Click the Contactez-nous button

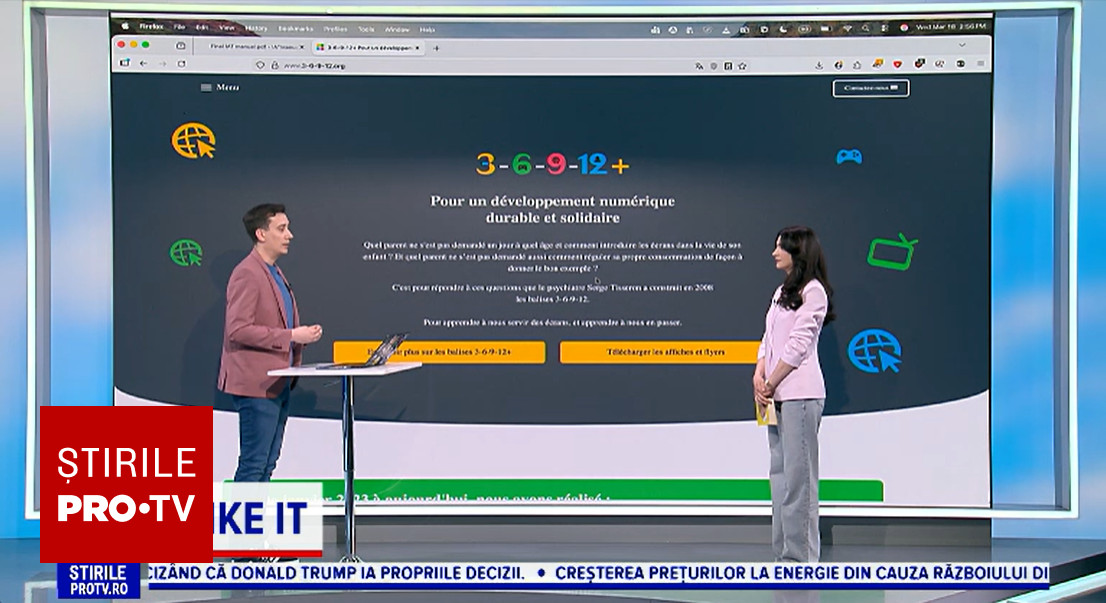870,88
